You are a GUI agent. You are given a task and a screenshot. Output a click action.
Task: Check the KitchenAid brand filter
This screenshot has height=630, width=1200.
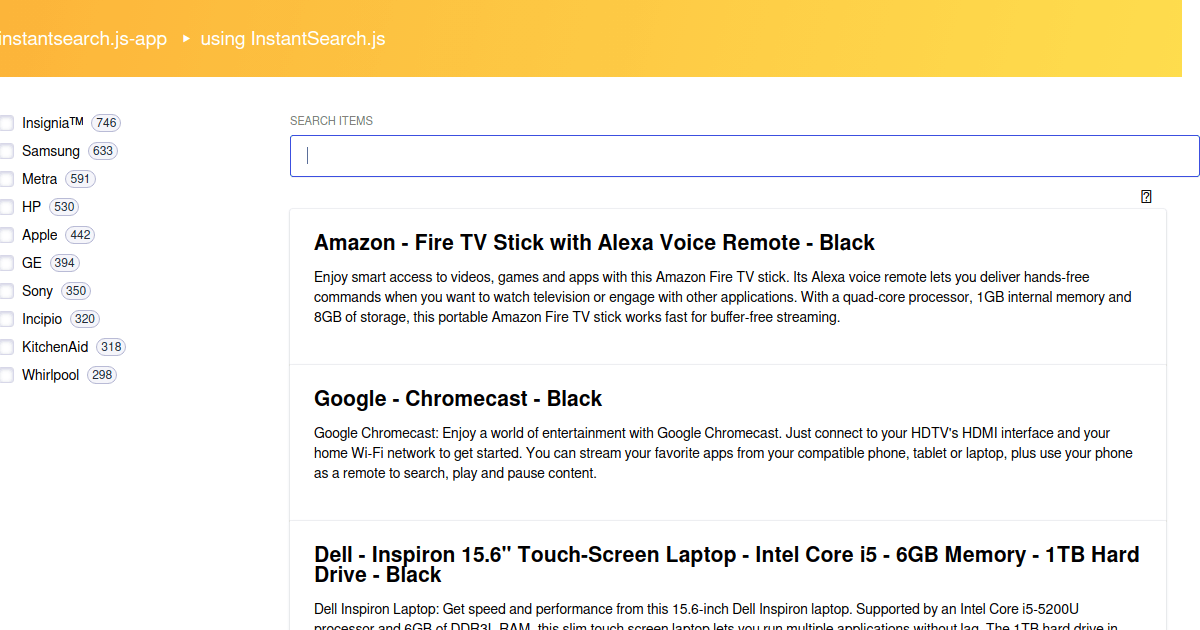pyautogui.click(x=6, y=346)
